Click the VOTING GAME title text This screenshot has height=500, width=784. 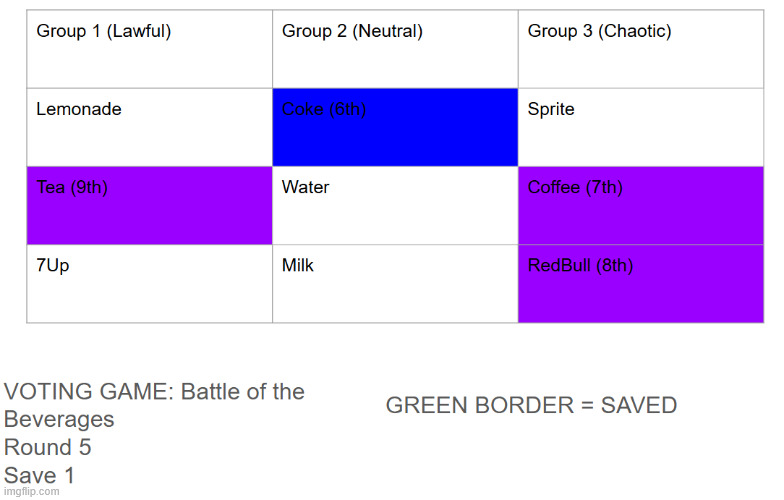pos(154,405)
